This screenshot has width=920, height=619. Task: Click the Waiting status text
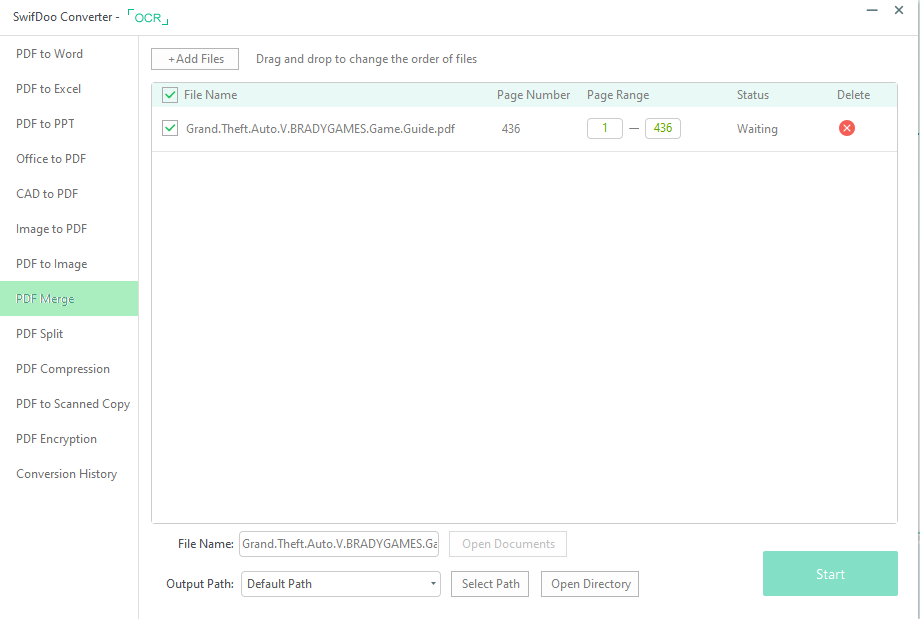pos(757,129)
